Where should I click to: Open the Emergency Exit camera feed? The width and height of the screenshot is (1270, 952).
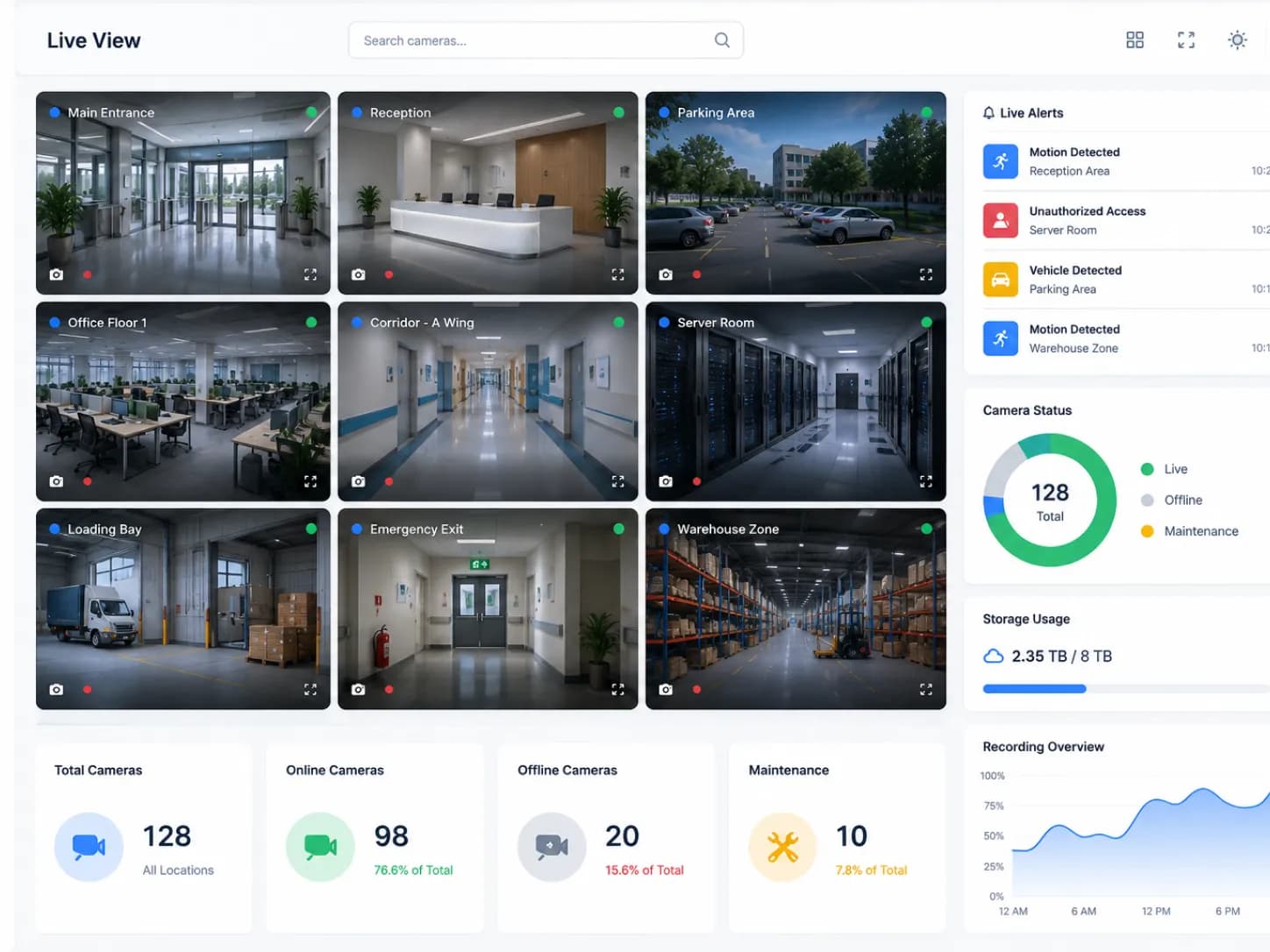pos(488,608)
